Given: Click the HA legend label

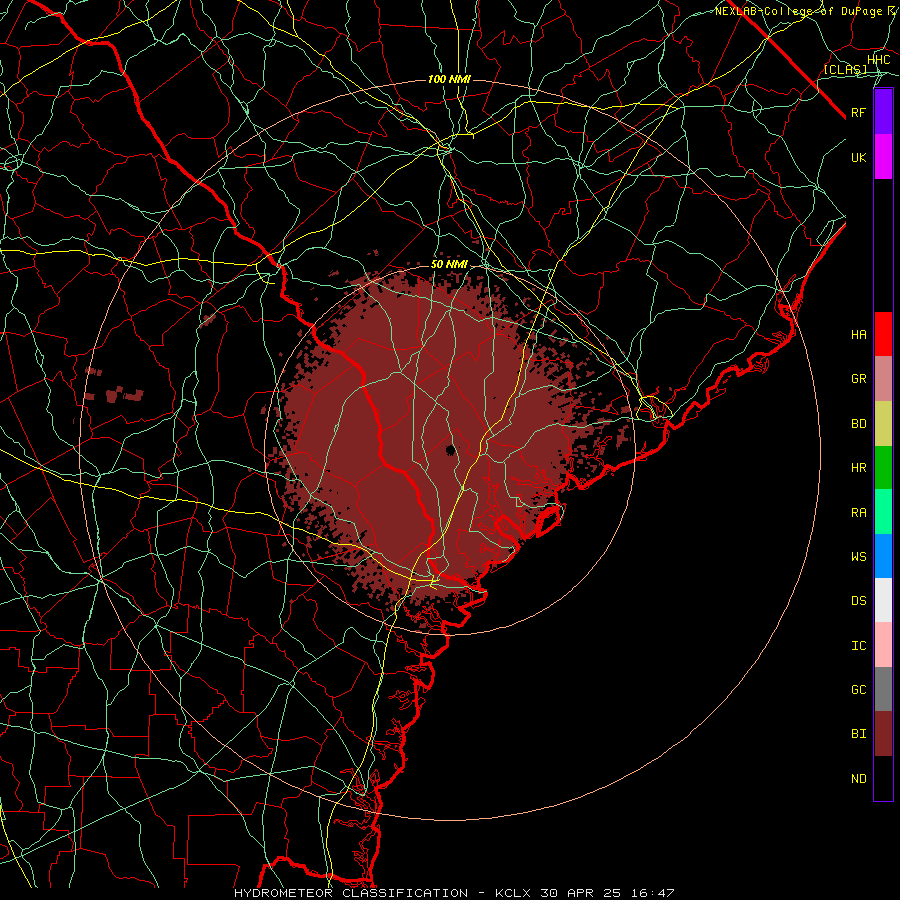Looking at the screenshot, I should tap(859, 335).
